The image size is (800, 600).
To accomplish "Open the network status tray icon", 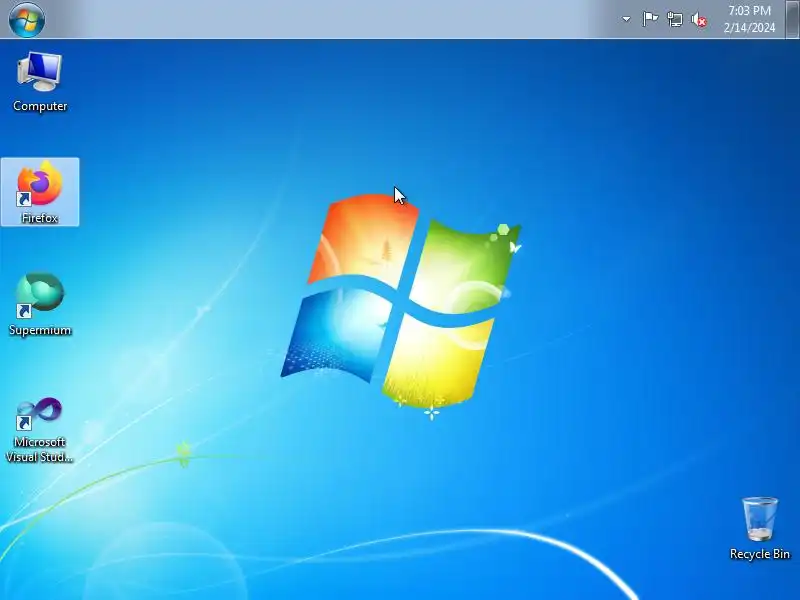I will pos(675,20).
